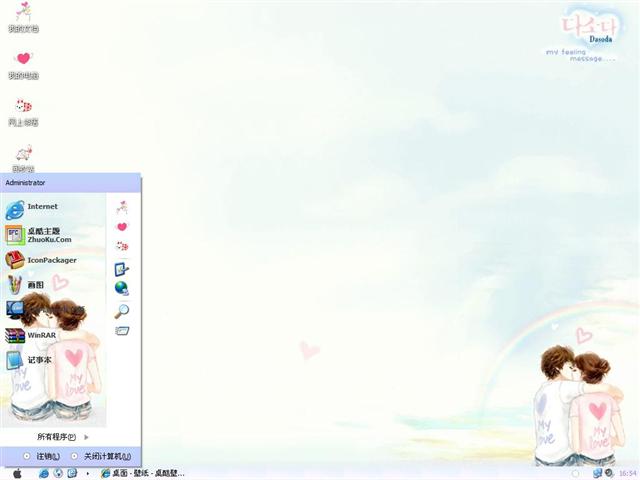This screenshot has width=640, height=480.
Task: Open the magnifier Search icon in Start menu
Action: 122,311
